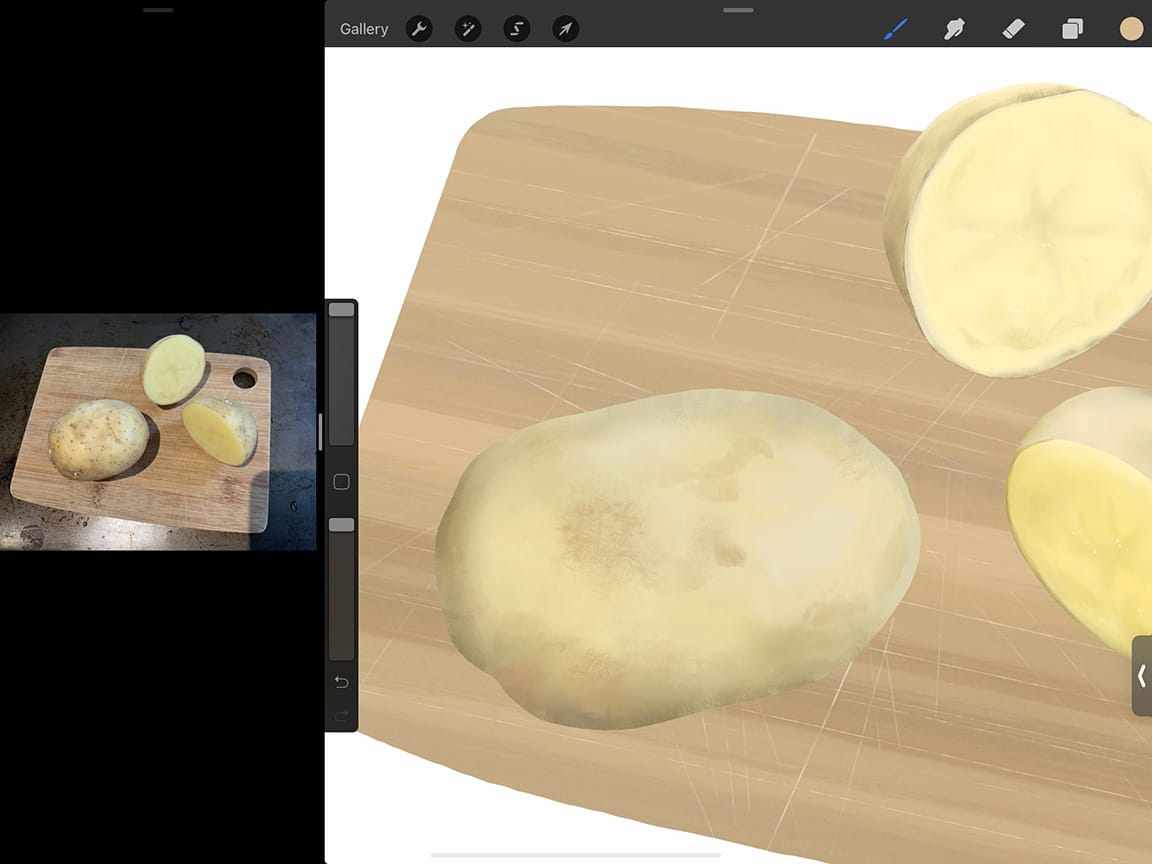Screen dimensions: 1152x864
Task: Open the Adjustments magic wand menu
Action: click(467, 29)
